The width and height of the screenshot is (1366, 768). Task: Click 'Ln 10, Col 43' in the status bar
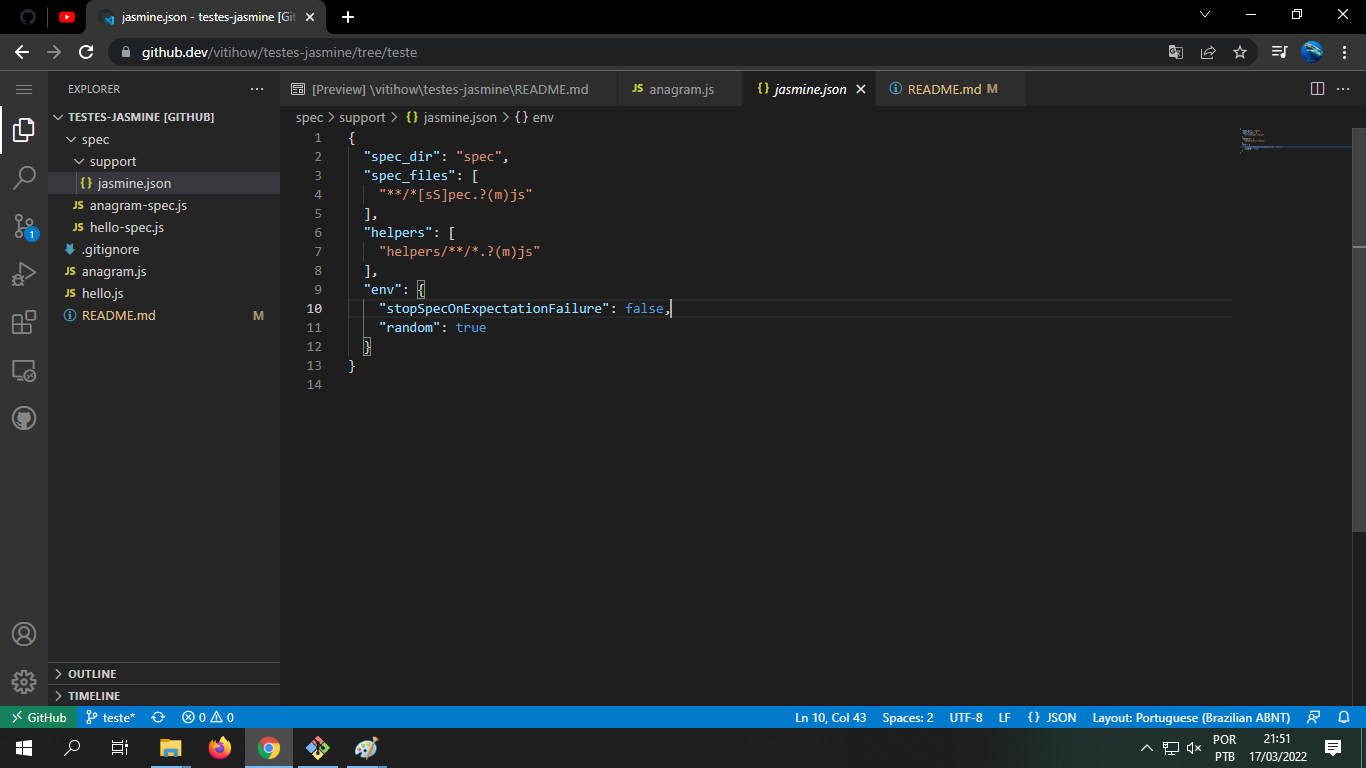click(x=832, y=717)
